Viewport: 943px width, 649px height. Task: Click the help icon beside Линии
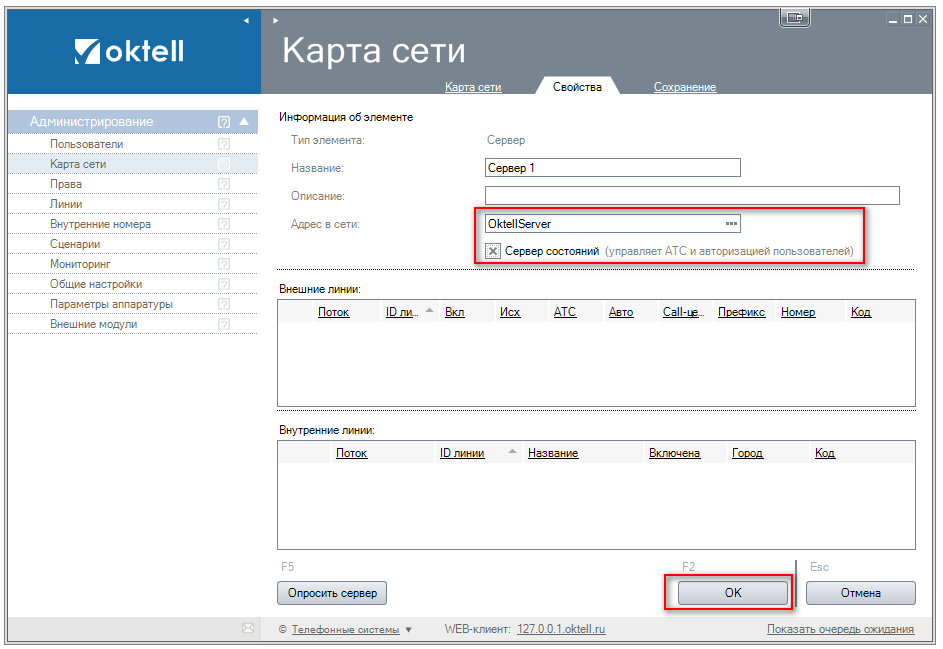pyautogui.click(x=224, y=204)
